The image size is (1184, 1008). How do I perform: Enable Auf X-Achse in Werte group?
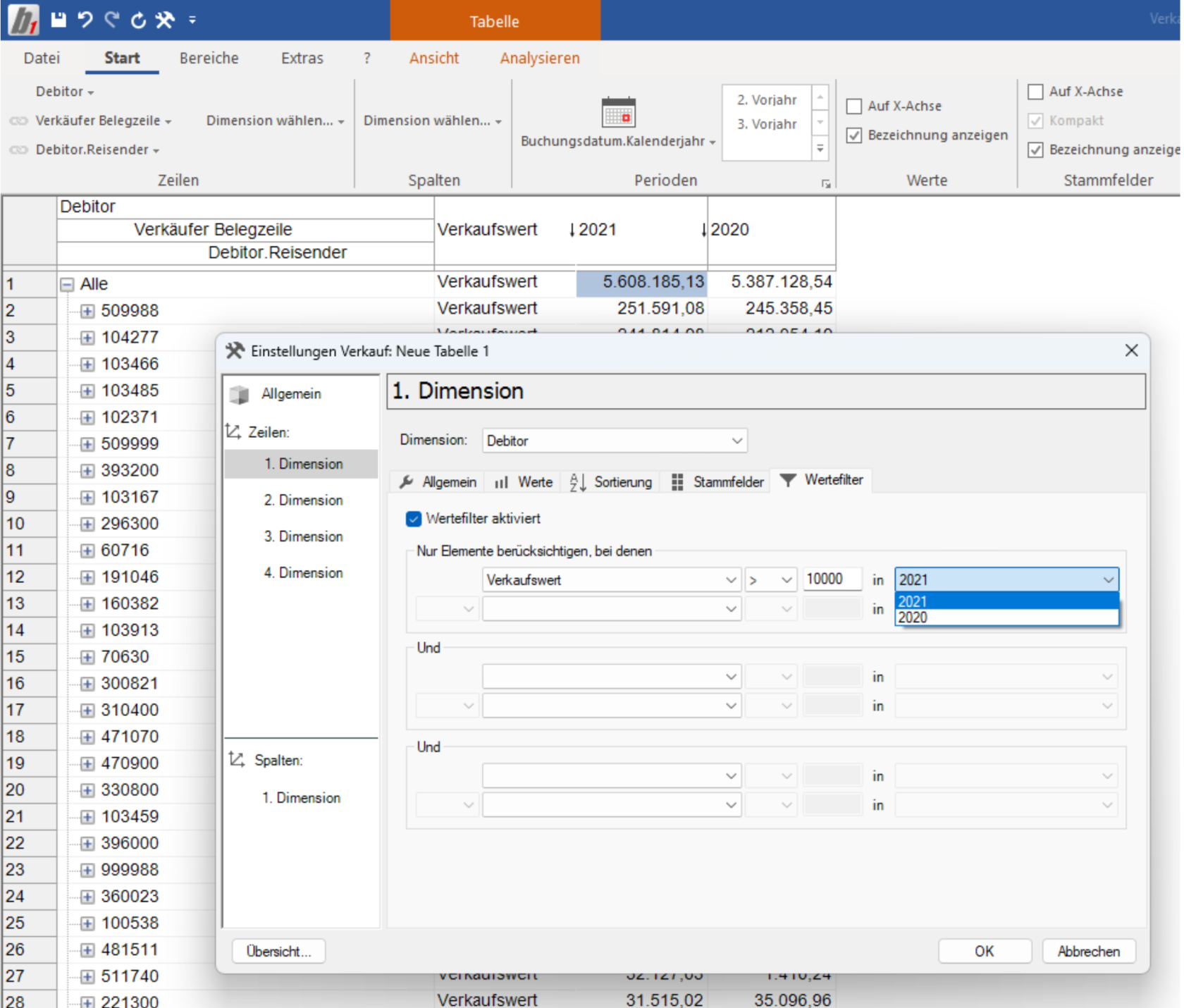[854, 106]
